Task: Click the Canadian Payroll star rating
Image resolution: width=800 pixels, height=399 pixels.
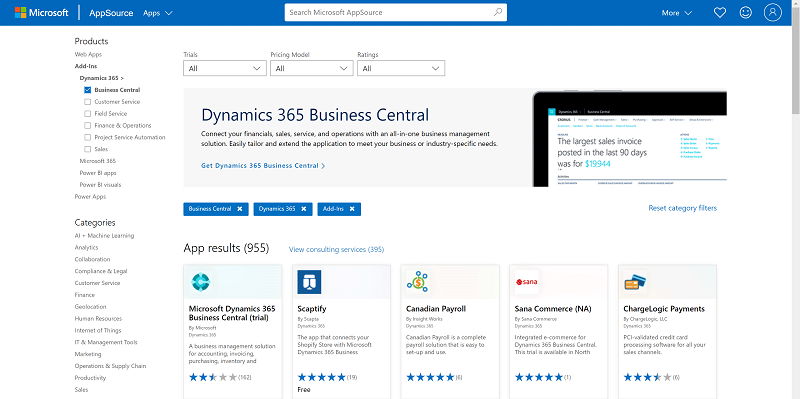Action: click(x=430, y=378)
